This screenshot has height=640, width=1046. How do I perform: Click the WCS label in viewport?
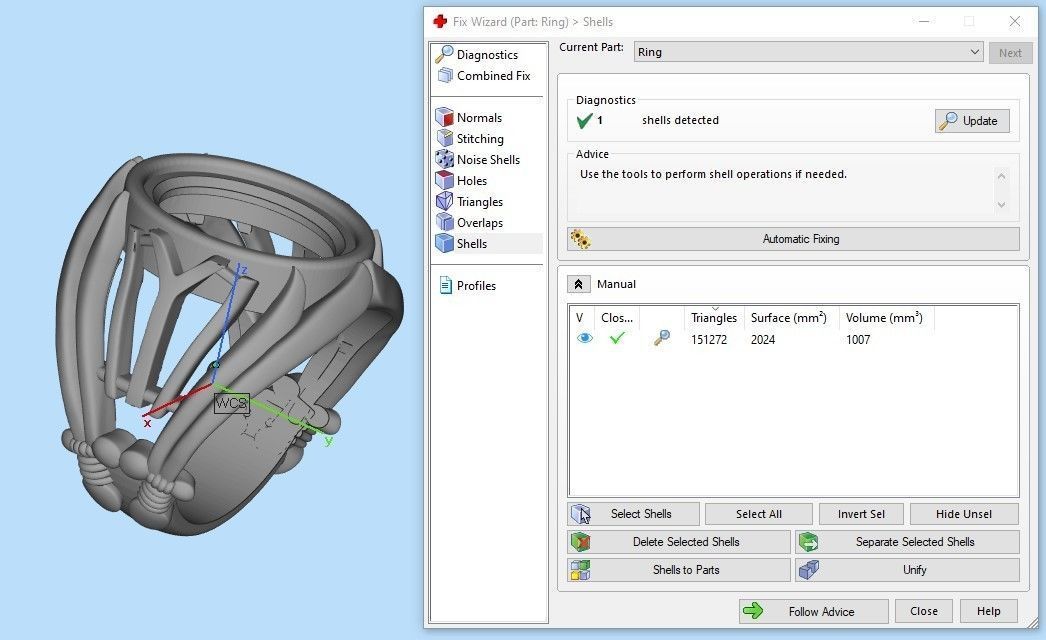231,403
